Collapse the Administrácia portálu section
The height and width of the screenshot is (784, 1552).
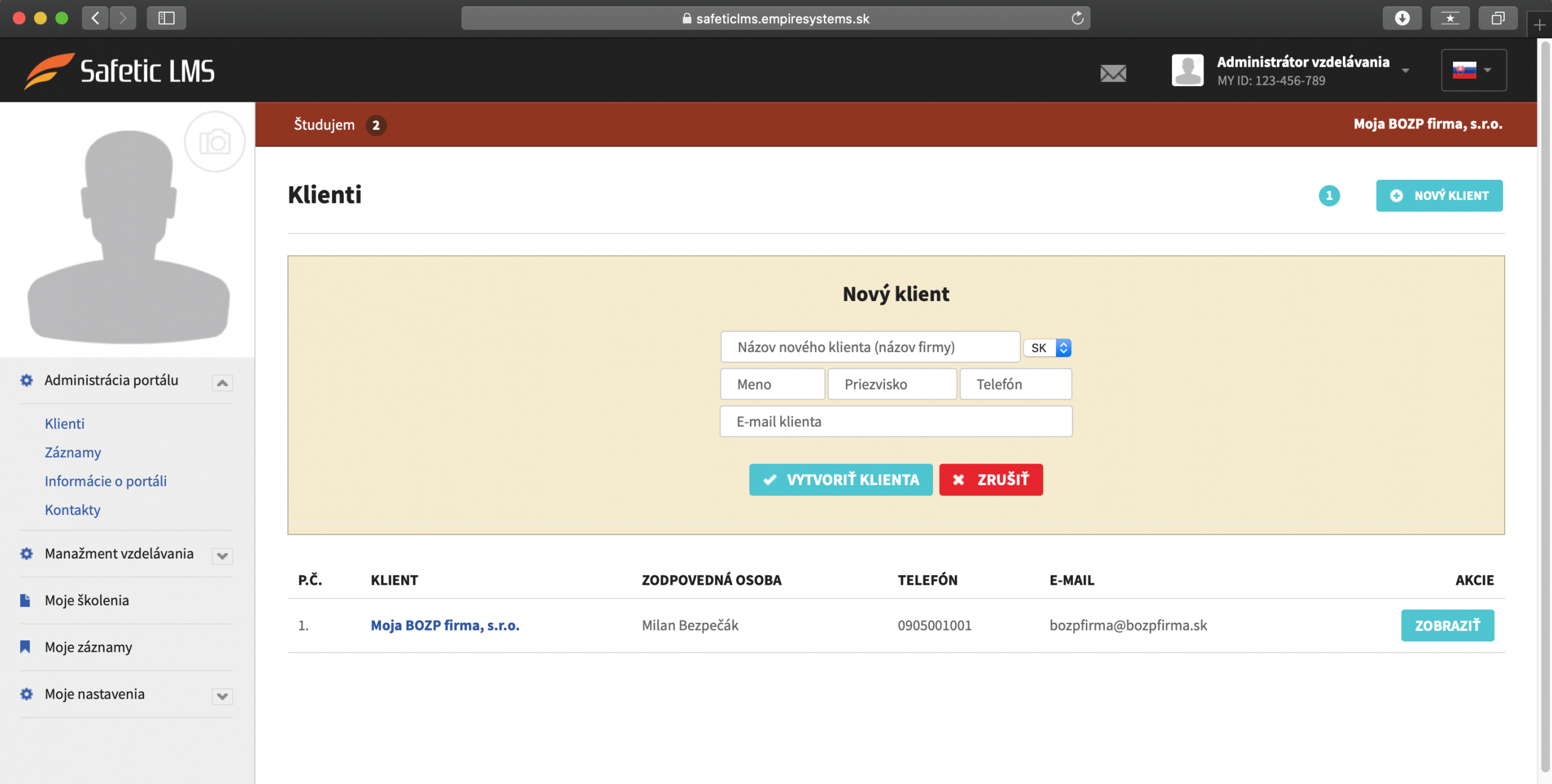[x=222, y=382]
